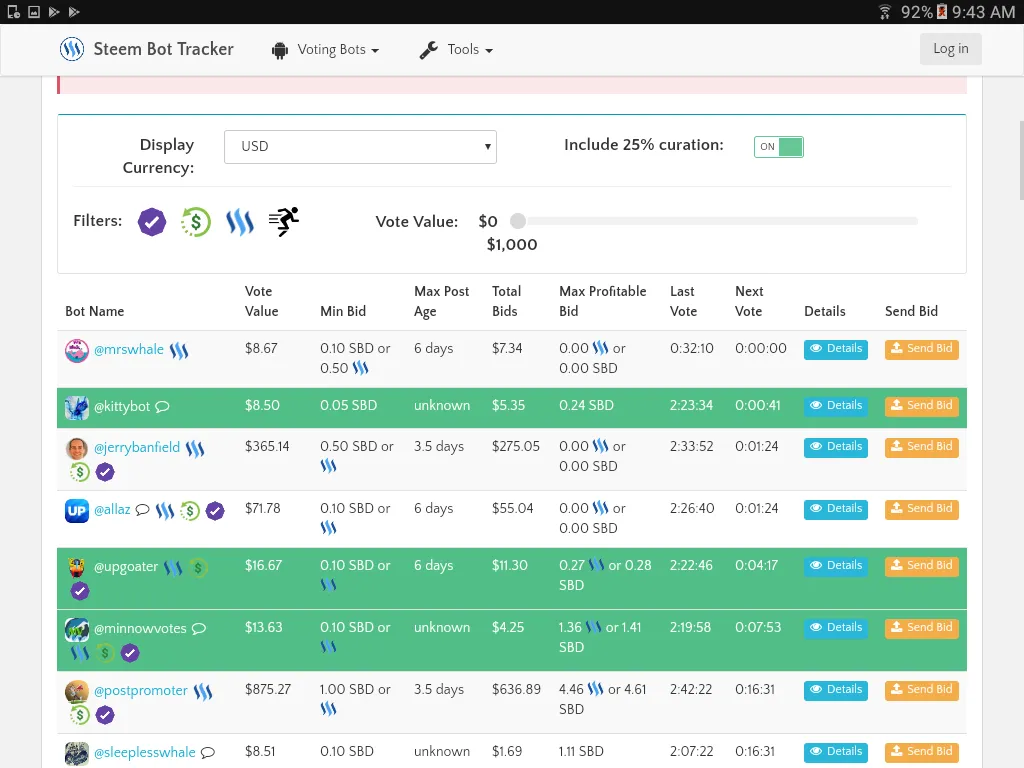The image size is (1024, 768).
Task: Send Bid to @minnowvotes
Action: point(921,628)
